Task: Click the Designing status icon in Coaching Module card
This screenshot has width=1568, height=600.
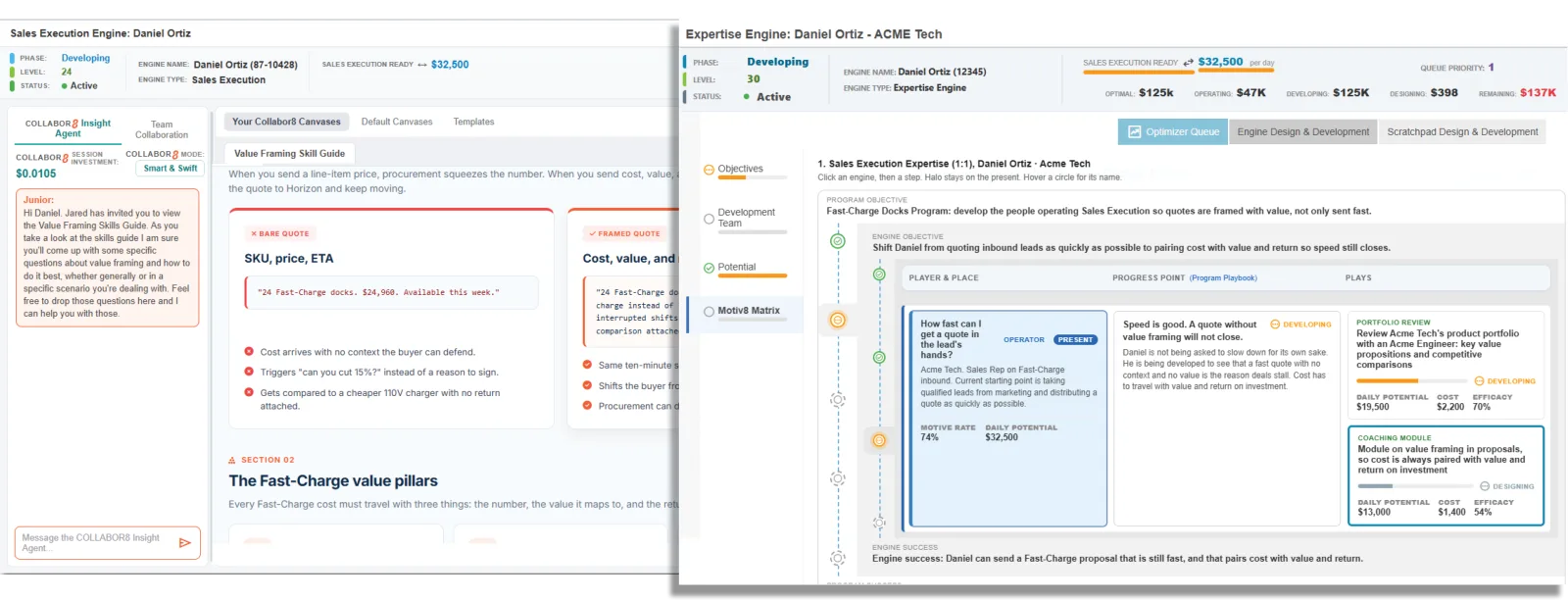Action: point(1485,486)
